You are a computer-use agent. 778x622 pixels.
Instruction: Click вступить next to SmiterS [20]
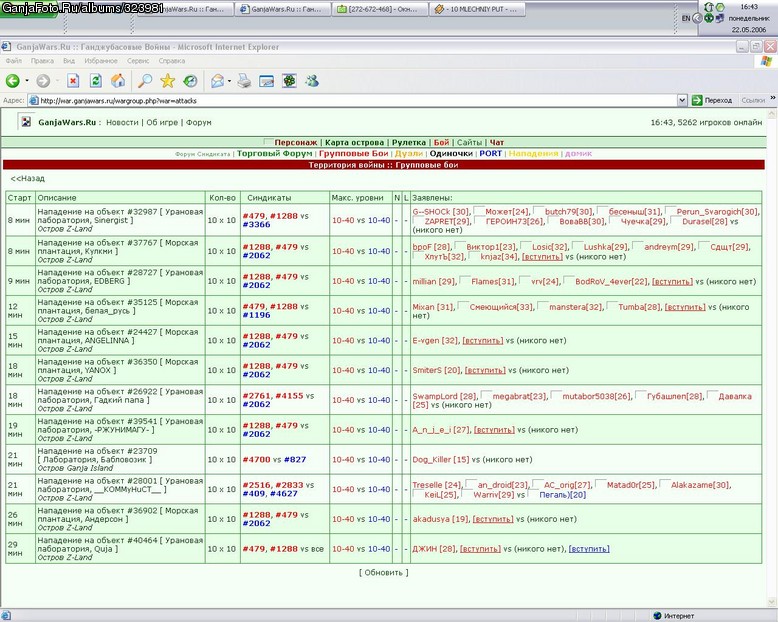pos(485,371)
